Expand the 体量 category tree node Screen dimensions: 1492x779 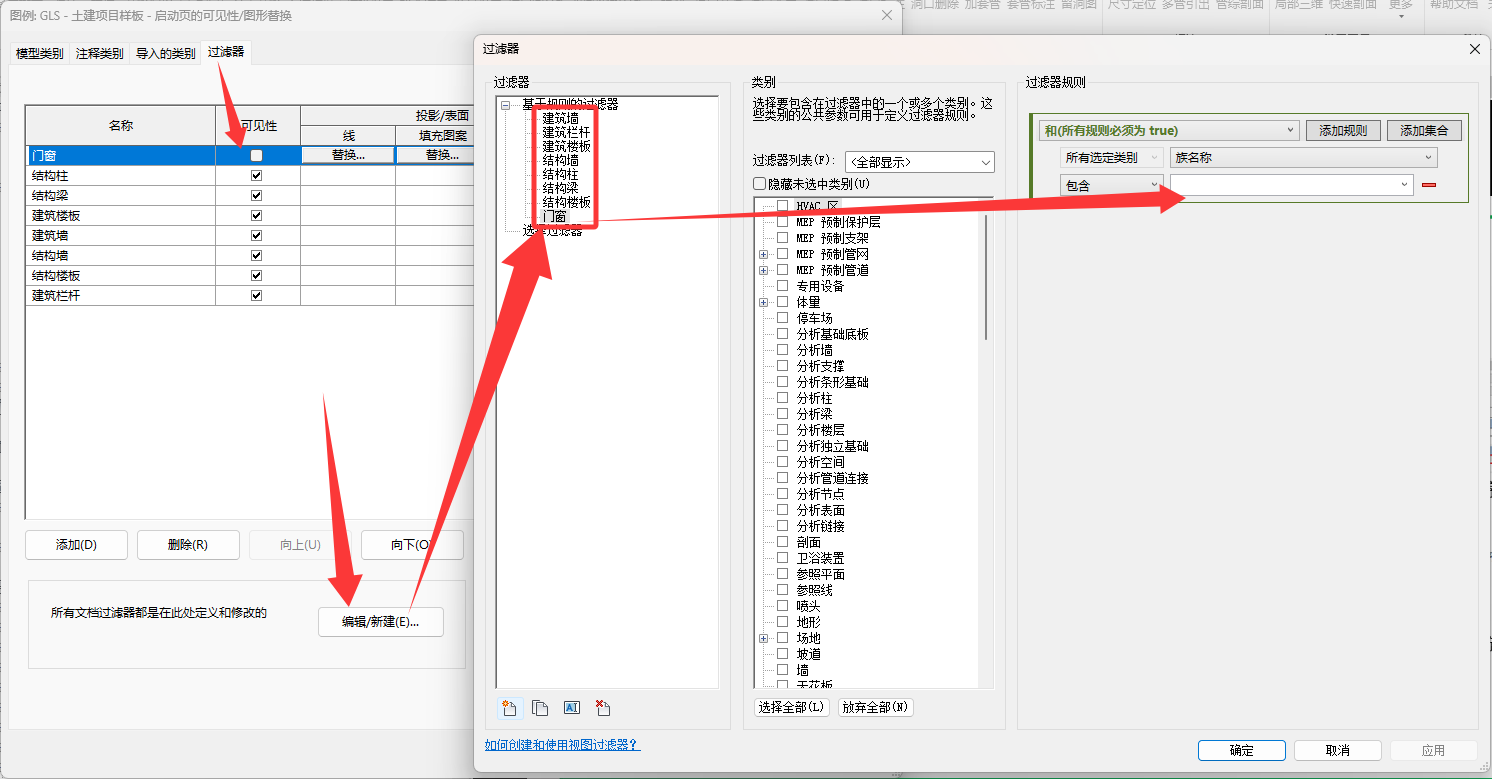coord(764,302)
